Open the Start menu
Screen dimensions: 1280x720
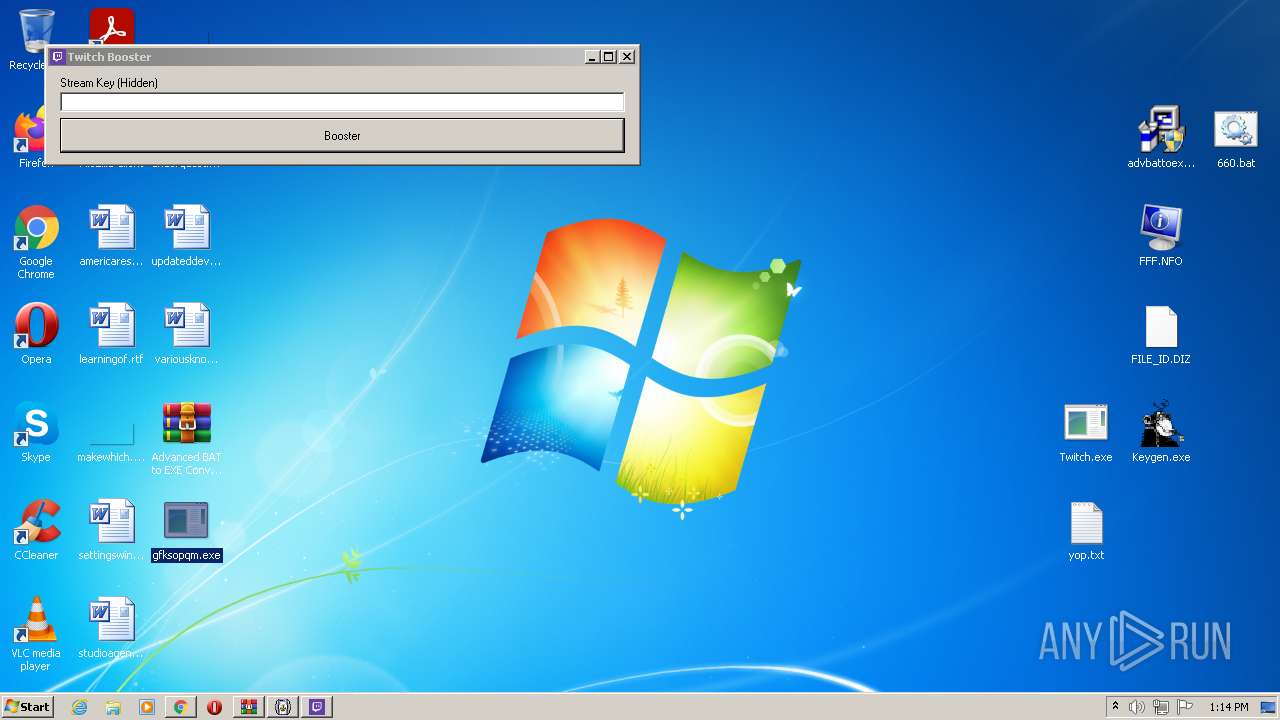27,707
